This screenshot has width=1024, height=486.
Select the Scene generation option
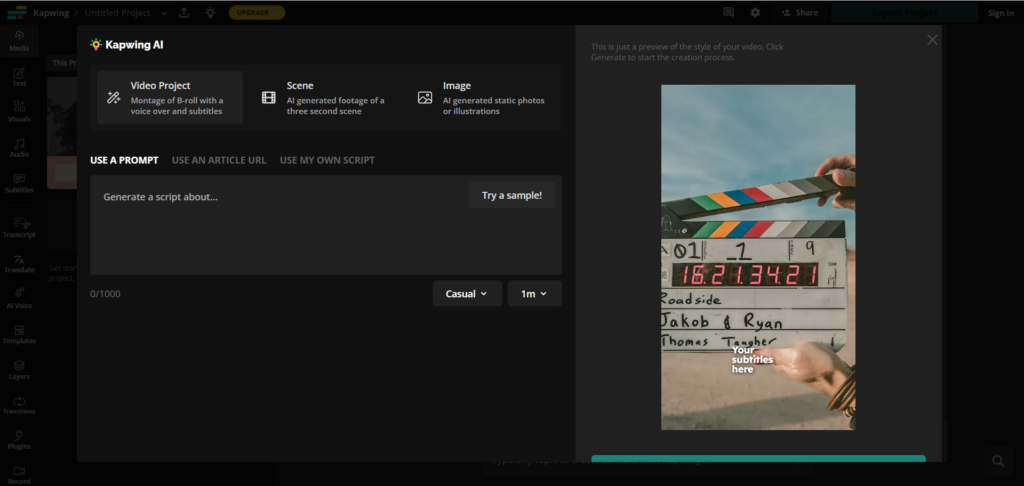point(326,97)
